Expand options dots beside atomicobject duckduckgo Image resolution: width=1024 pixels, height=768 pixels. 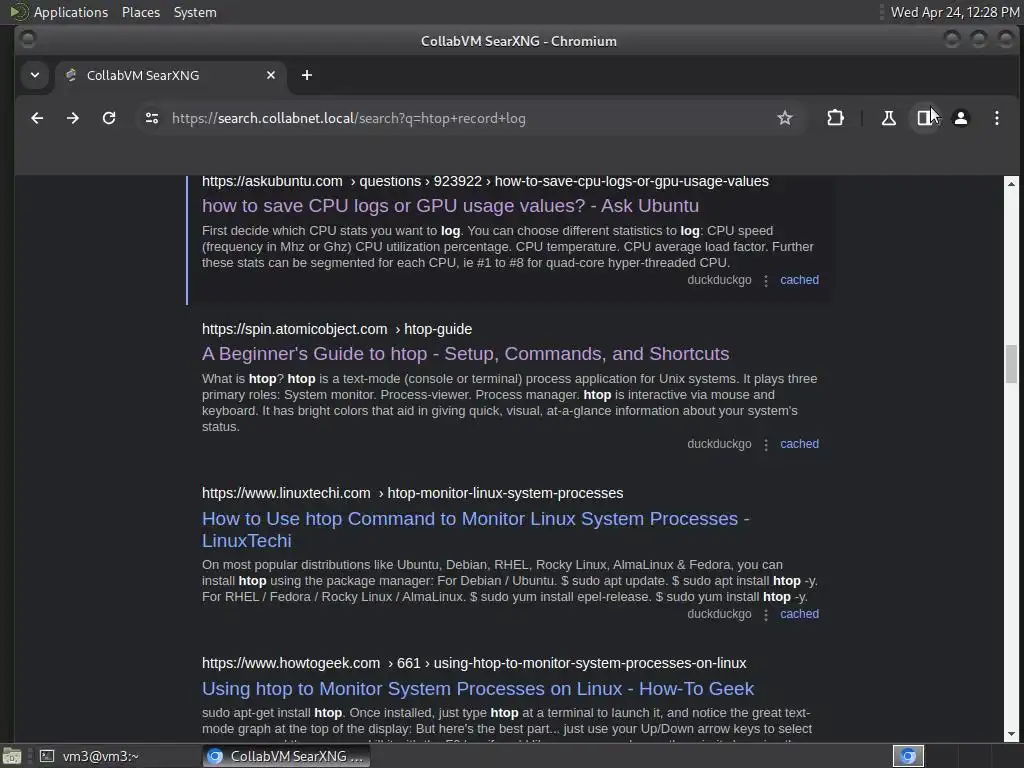[x=766, y=445]
